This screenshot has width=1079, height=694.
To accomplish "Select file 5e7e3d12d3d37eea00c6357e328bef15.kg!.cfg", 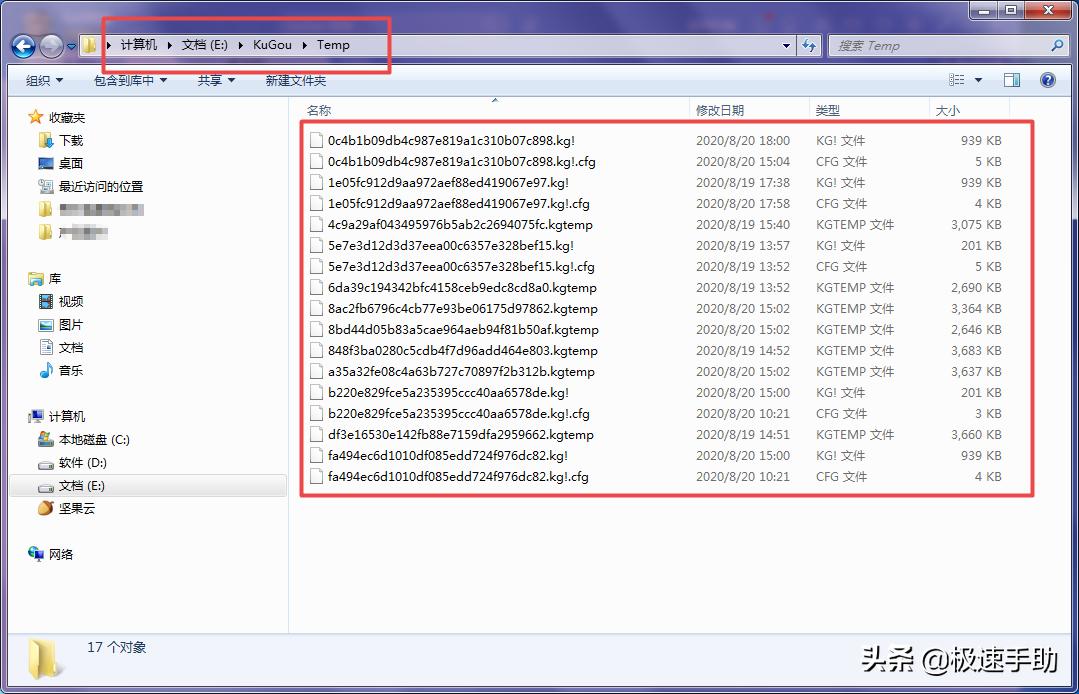I will point(461,266).
